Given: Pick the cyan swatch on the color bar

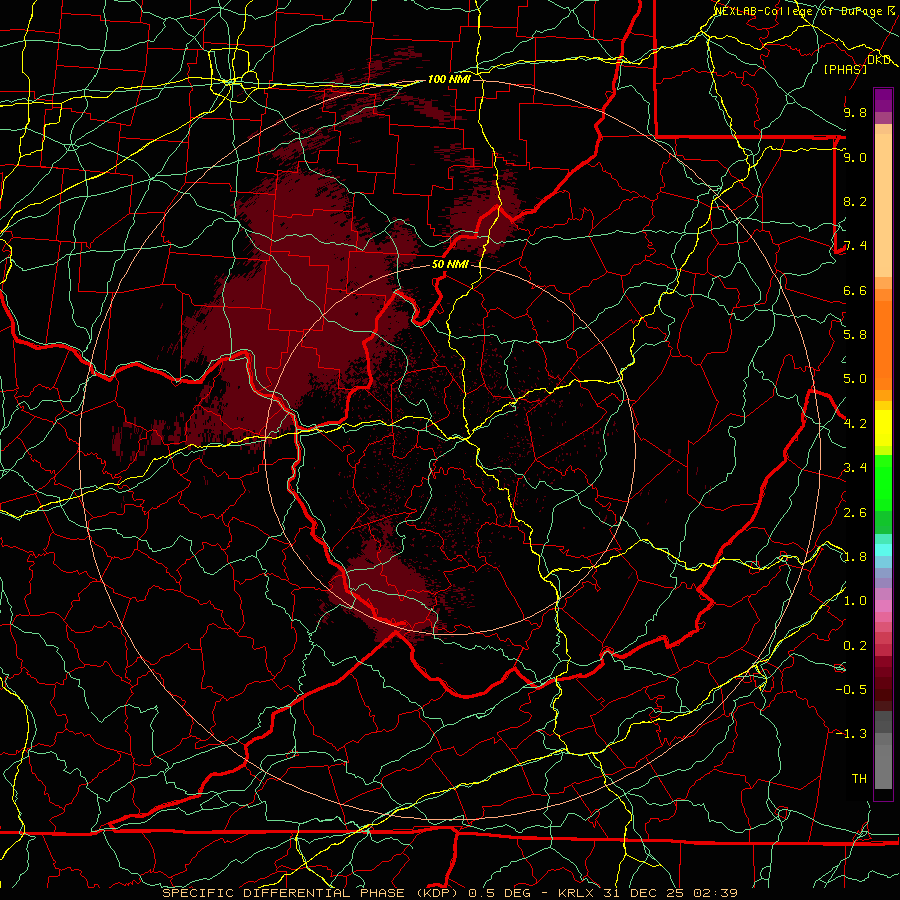Looking at the screenshot, I should [x=883, y=550].
